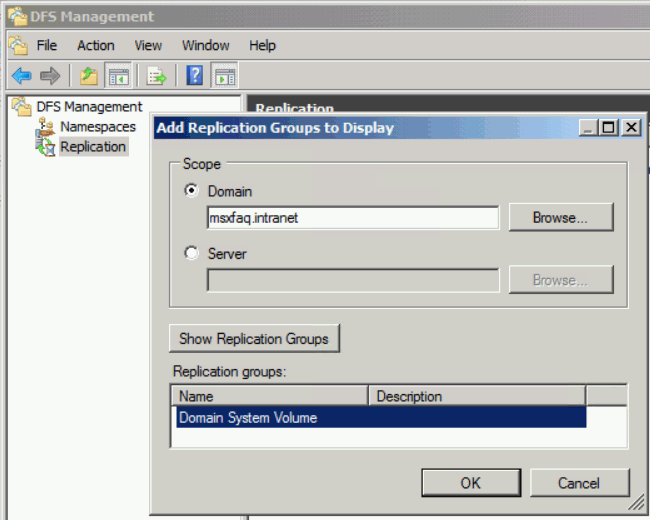Click Browse next to the domain field

pyautogui.click(x=560, y=217)
